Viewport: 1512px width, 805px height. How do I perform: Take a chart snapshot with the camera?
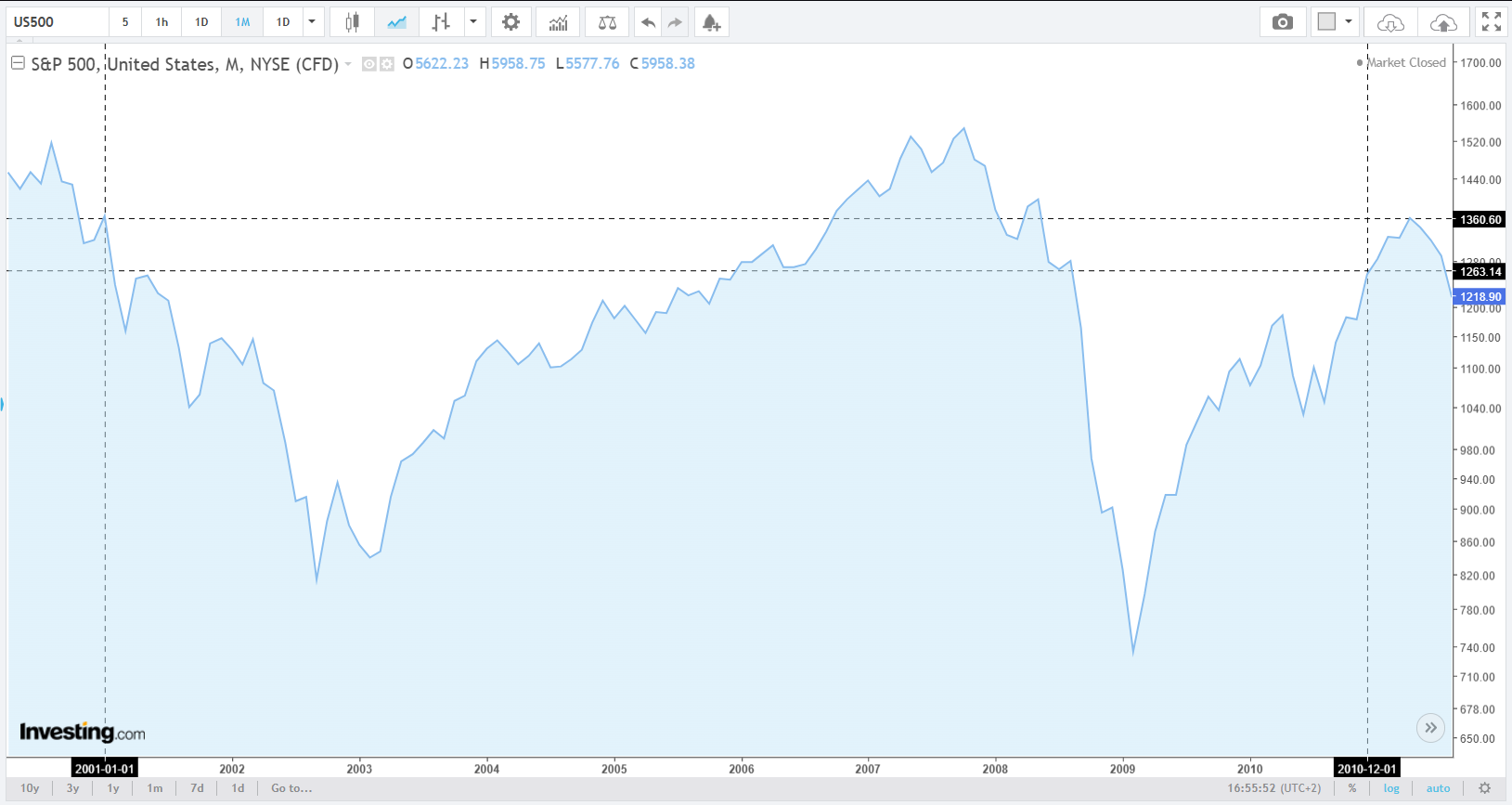[1282, 22]
